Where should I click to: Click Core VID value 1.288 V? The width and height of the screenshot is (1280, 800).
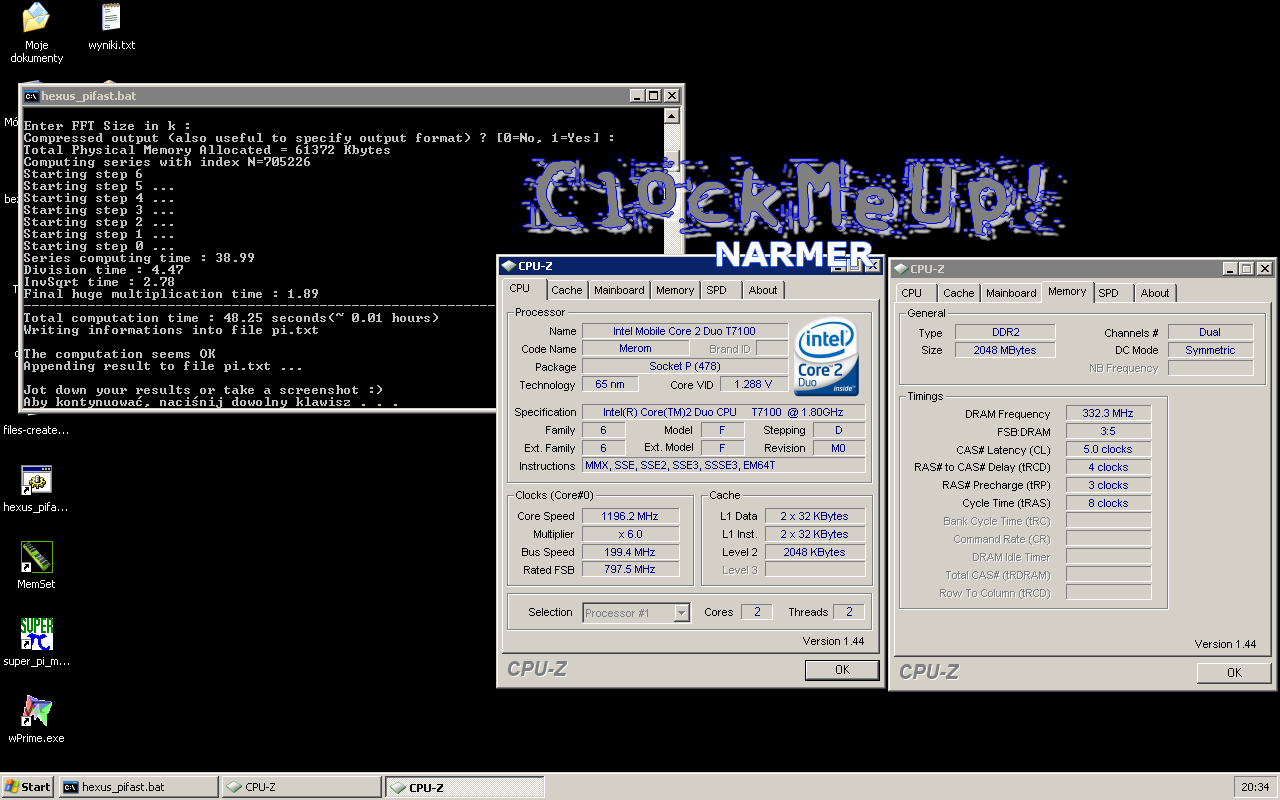pyautogui.click(x=753, y=385)
